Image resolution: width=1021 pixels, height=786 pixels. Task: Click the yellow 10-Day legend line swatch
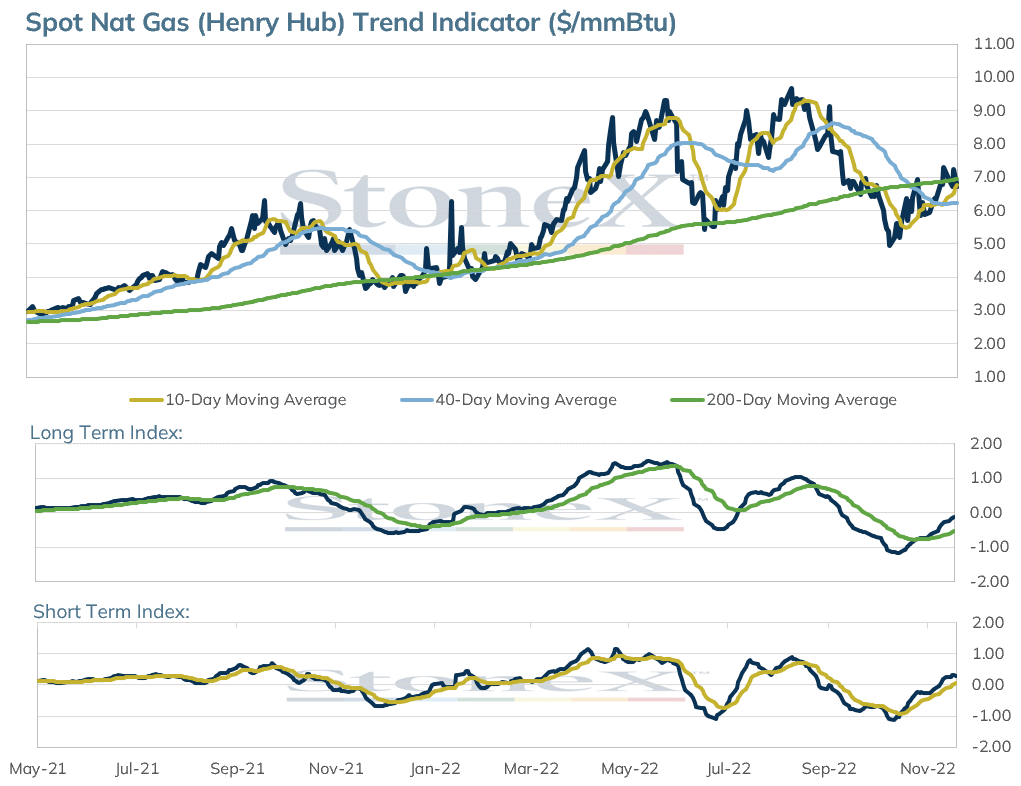pos(146,400)
